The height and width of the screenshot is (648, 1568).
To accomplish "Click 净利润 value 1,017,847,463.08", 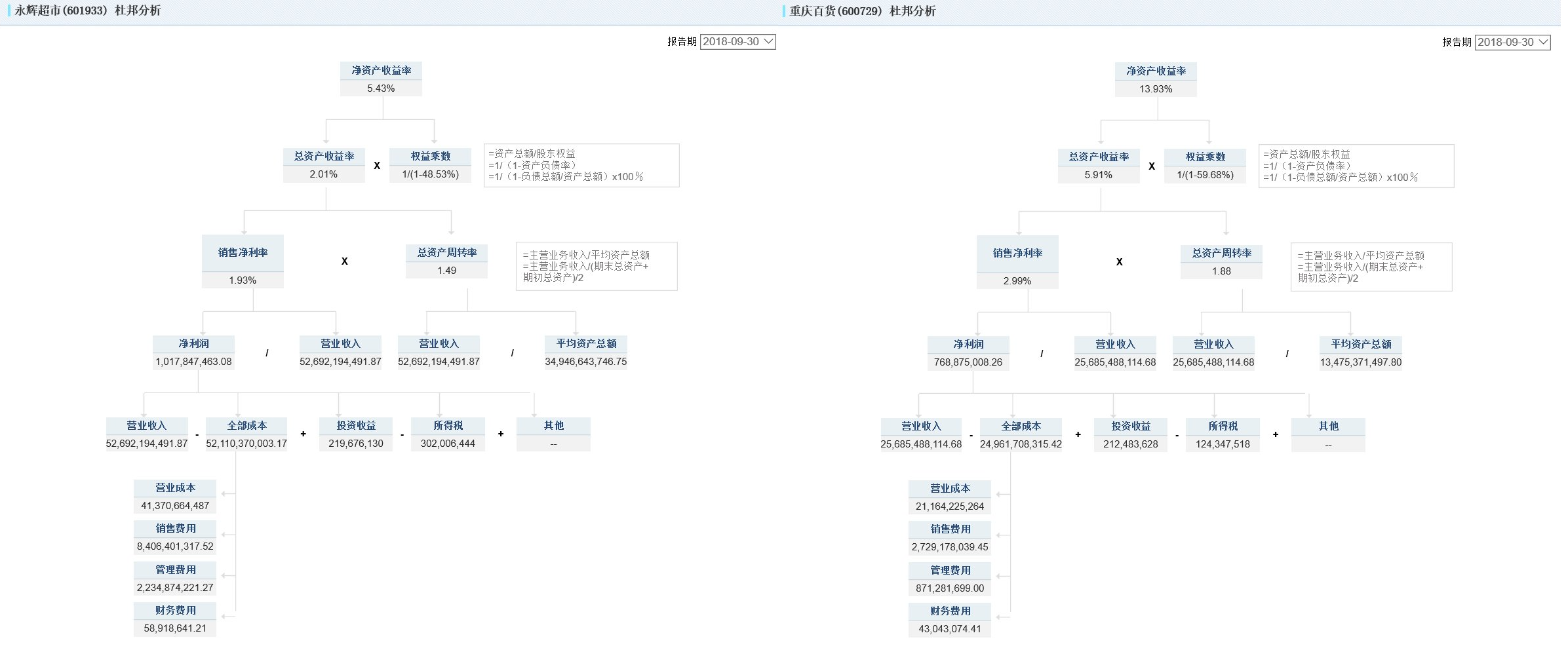I will [193, 362].
